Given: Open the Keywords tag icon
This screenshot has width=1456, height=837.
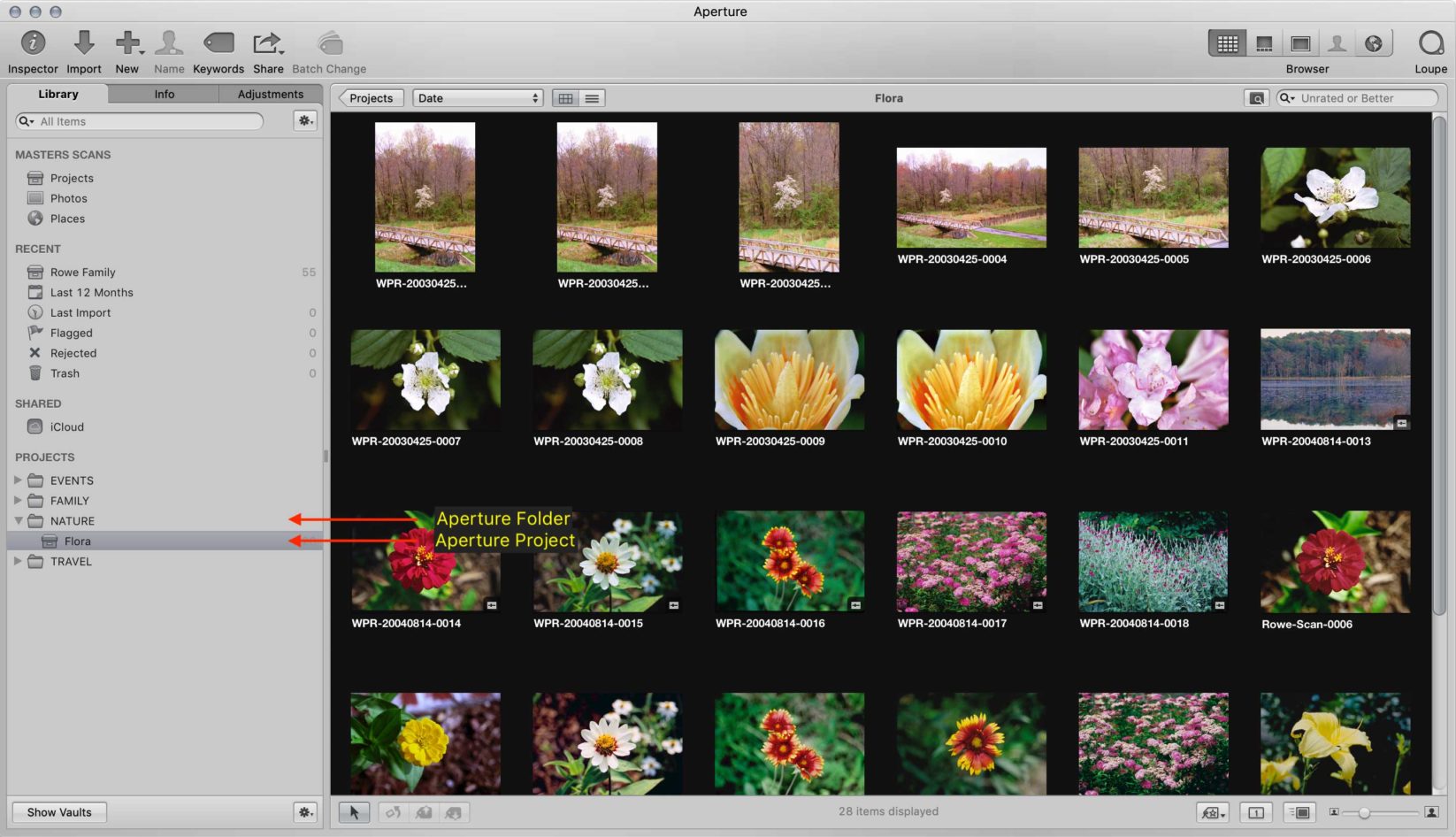Looking at the screenshot, I should tap(218, 42).
